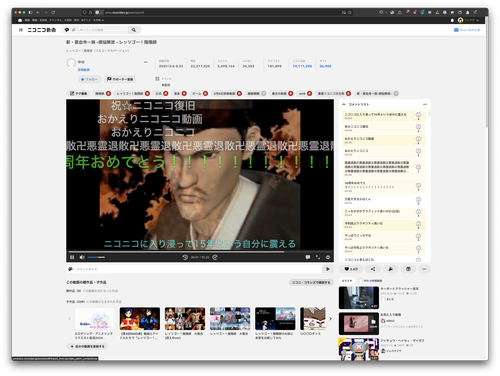Click the comment input field

point(198,269)
